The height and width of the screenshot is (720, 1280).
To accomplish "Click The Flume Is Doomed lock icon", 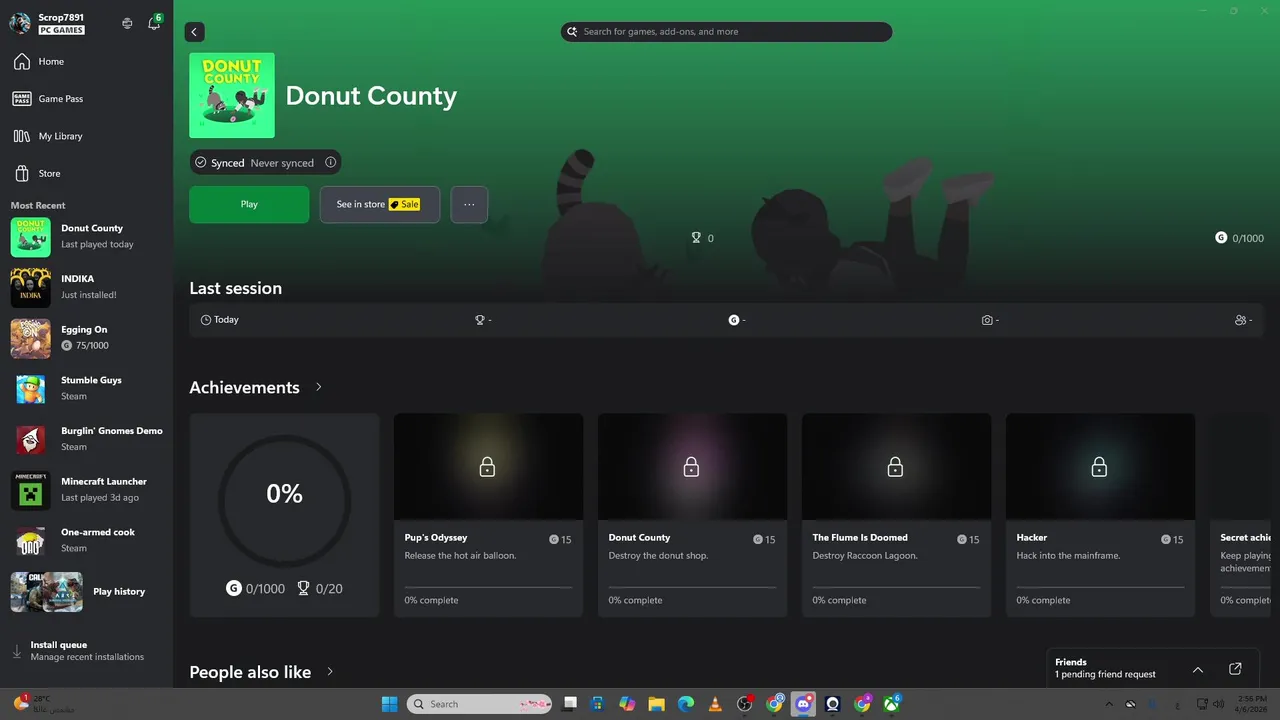I will tap(895, 467).
